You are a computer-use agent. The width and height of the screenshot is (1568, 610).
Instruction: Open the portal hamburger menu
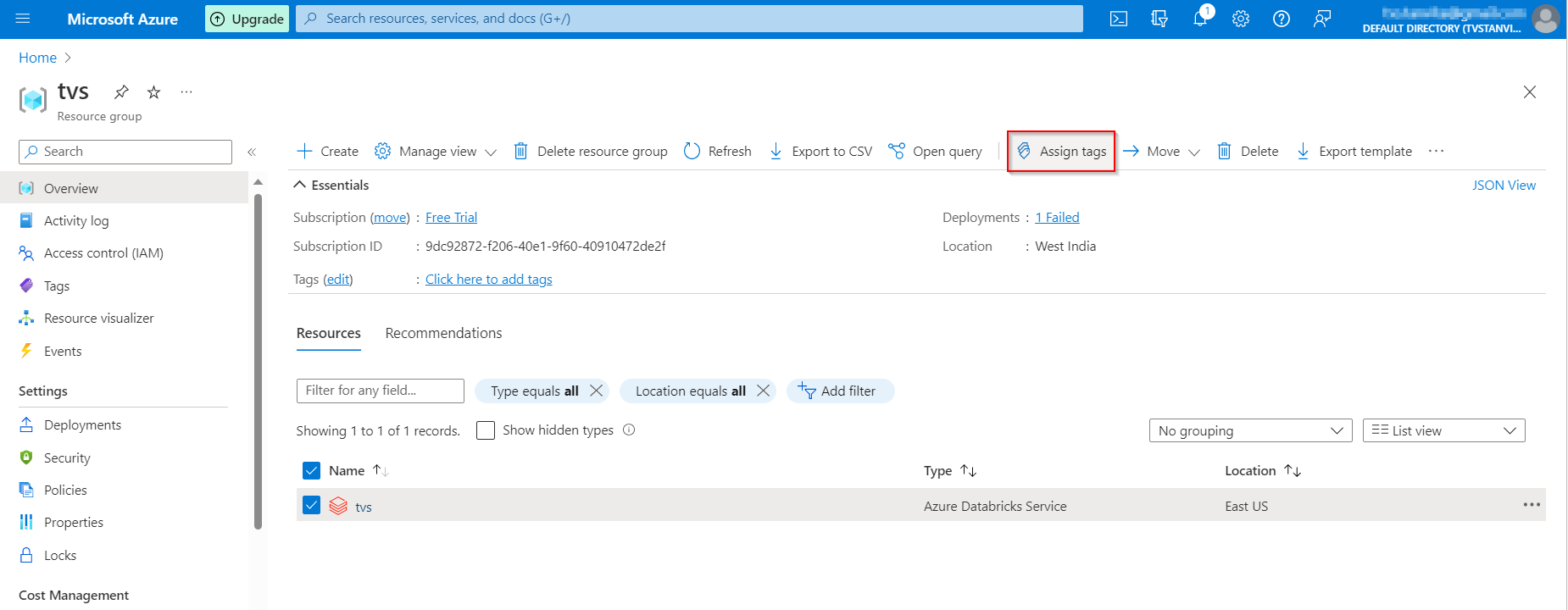pos(23,19)
